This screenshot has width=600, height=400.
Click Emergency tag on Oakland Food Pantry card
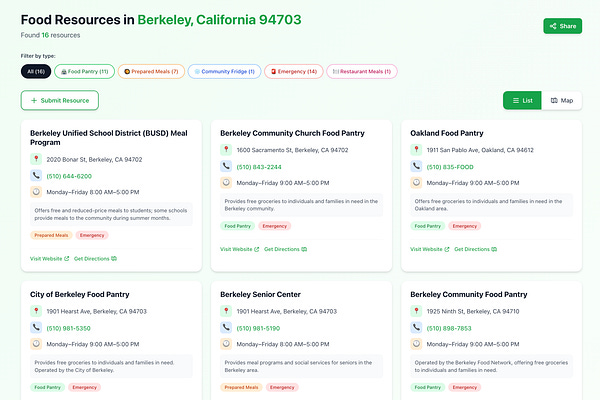pyautogui.click(x=465, y=226)
